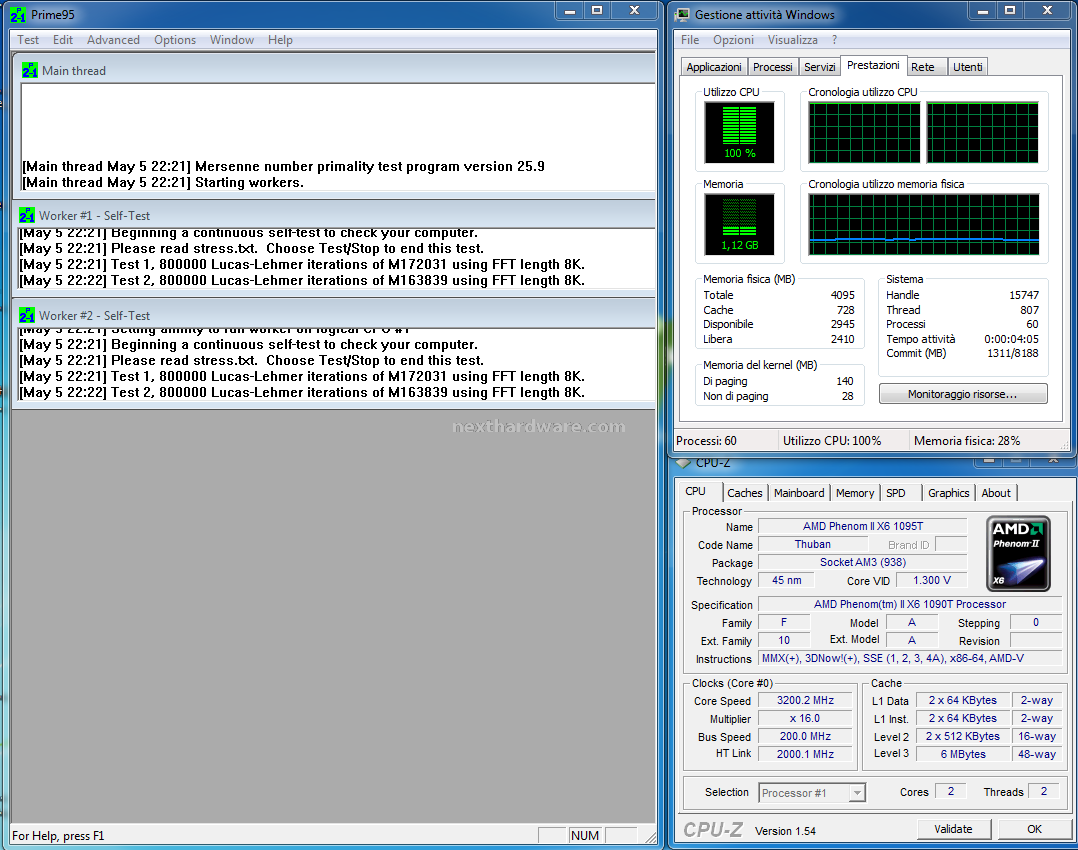The image size is (1078, 850).
Task: Click the Task Manager title bar icon
Action: tap(682, 14)
